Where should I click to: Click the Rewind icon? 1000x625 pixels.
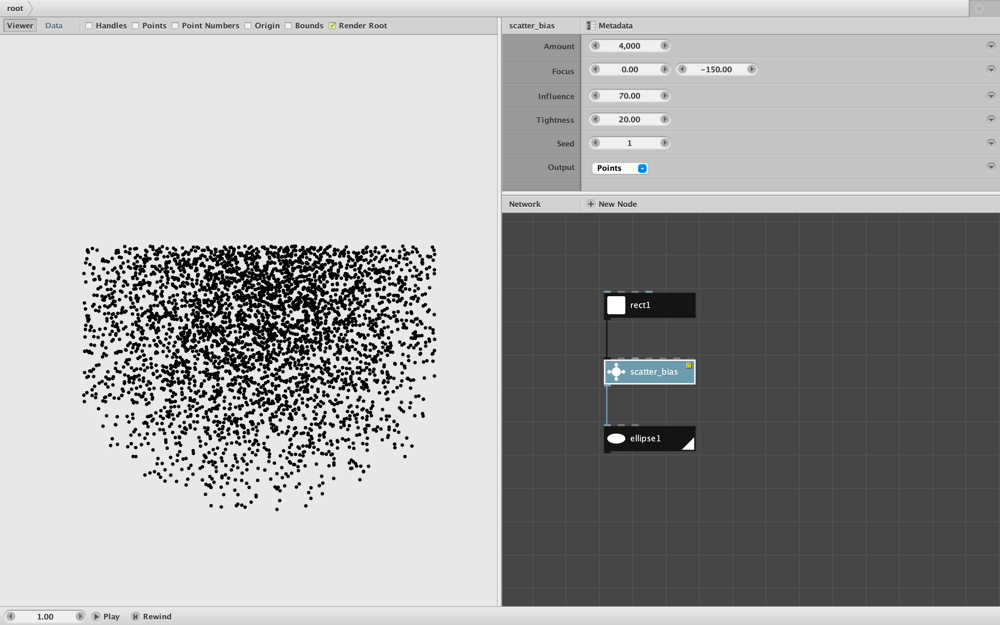tap(135, 617)
